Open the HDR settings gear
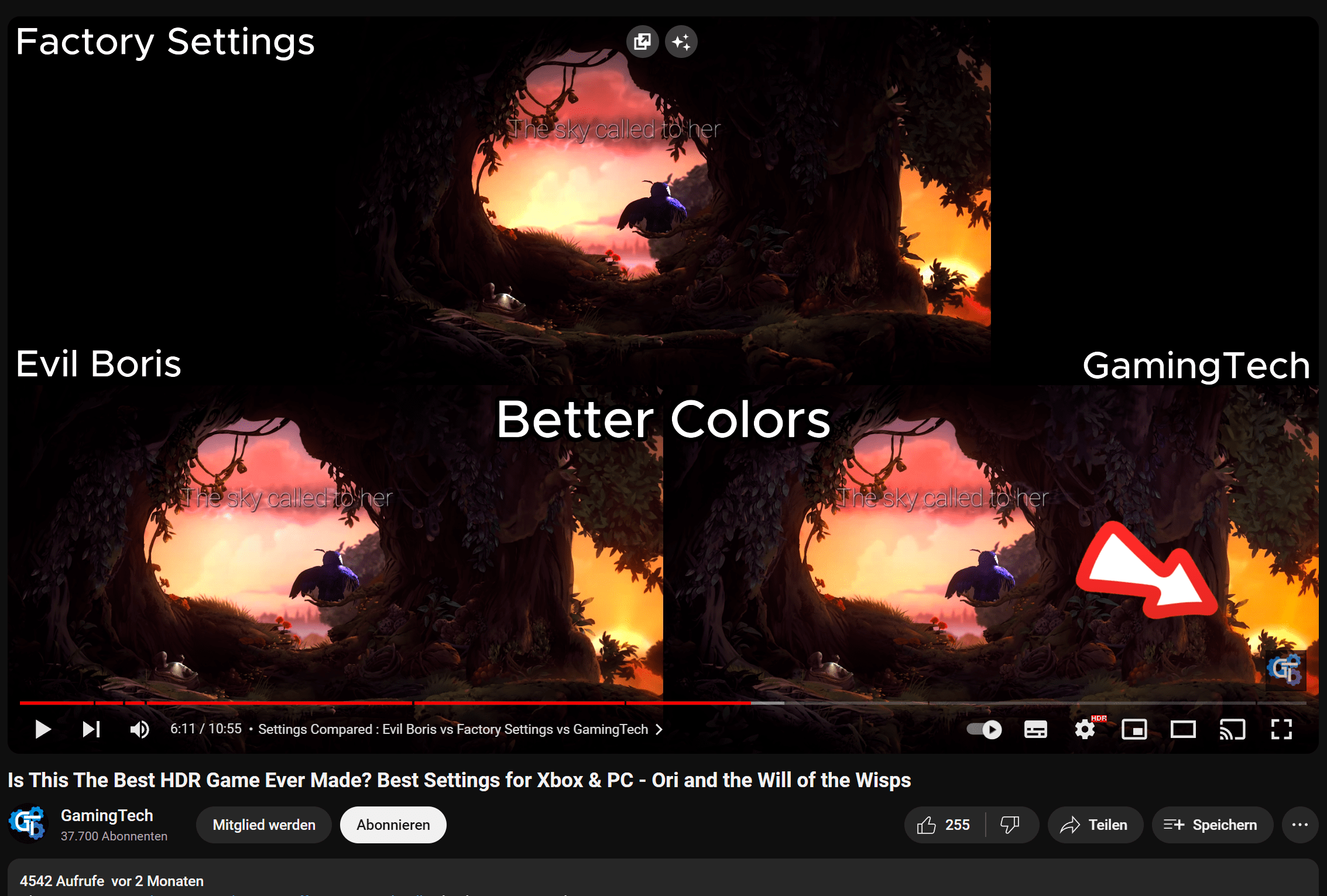 (x=1085, y=729)
